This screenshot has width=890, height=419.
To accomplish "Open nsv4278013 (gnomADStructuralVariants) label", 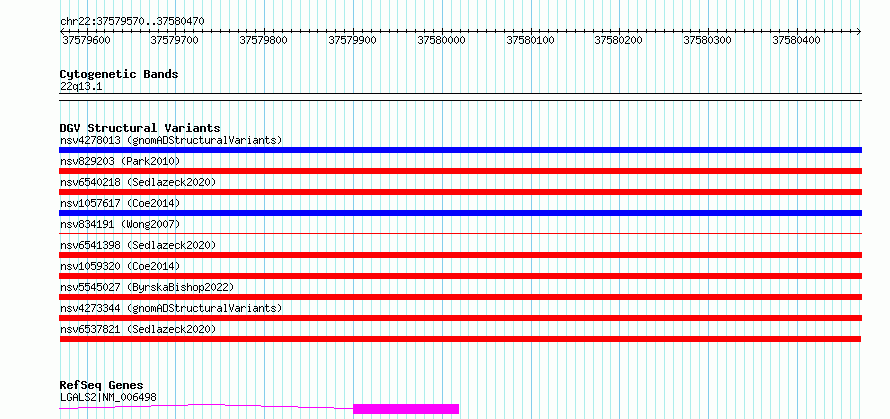I will (x=171, y=140).
